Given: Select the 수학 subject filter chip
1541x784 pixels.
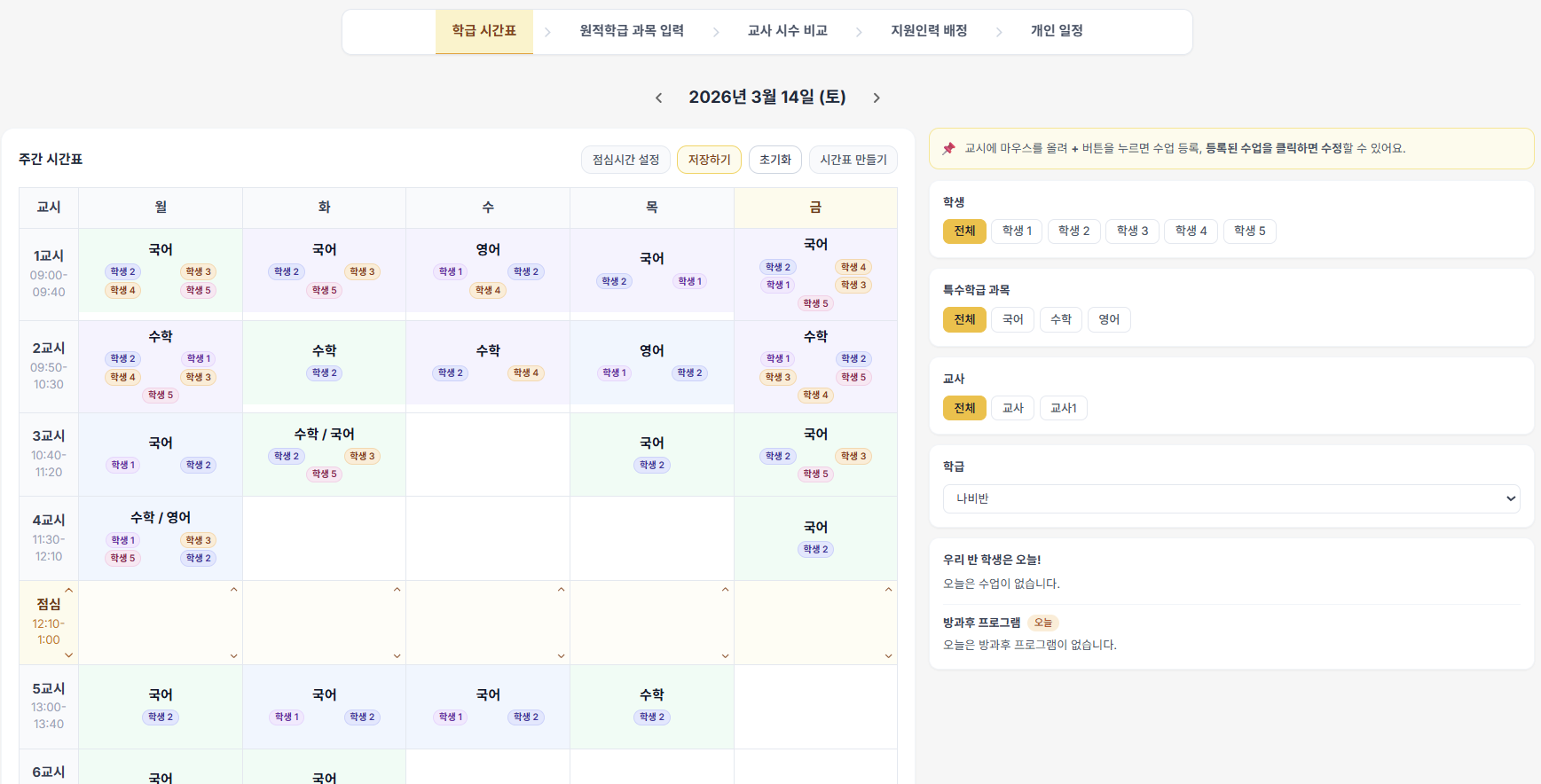Looking at the screenshot, I should pyautogui.click(x=1060, y=319).
